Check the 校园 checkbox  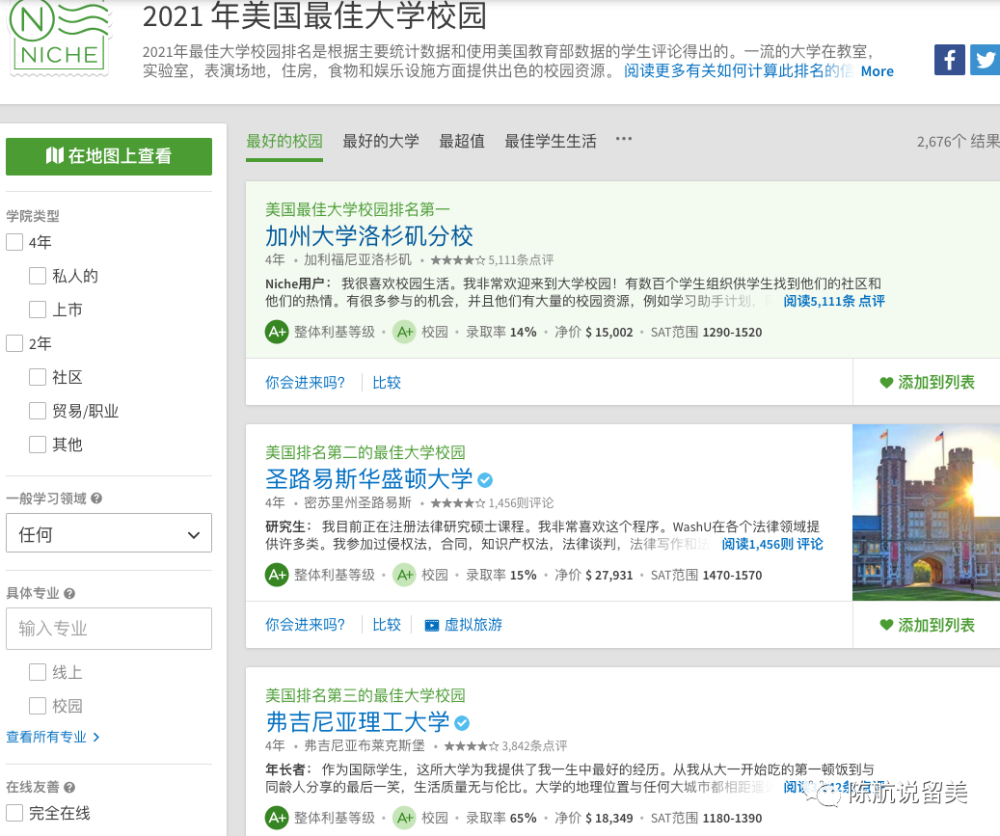(x=38, y=706)
